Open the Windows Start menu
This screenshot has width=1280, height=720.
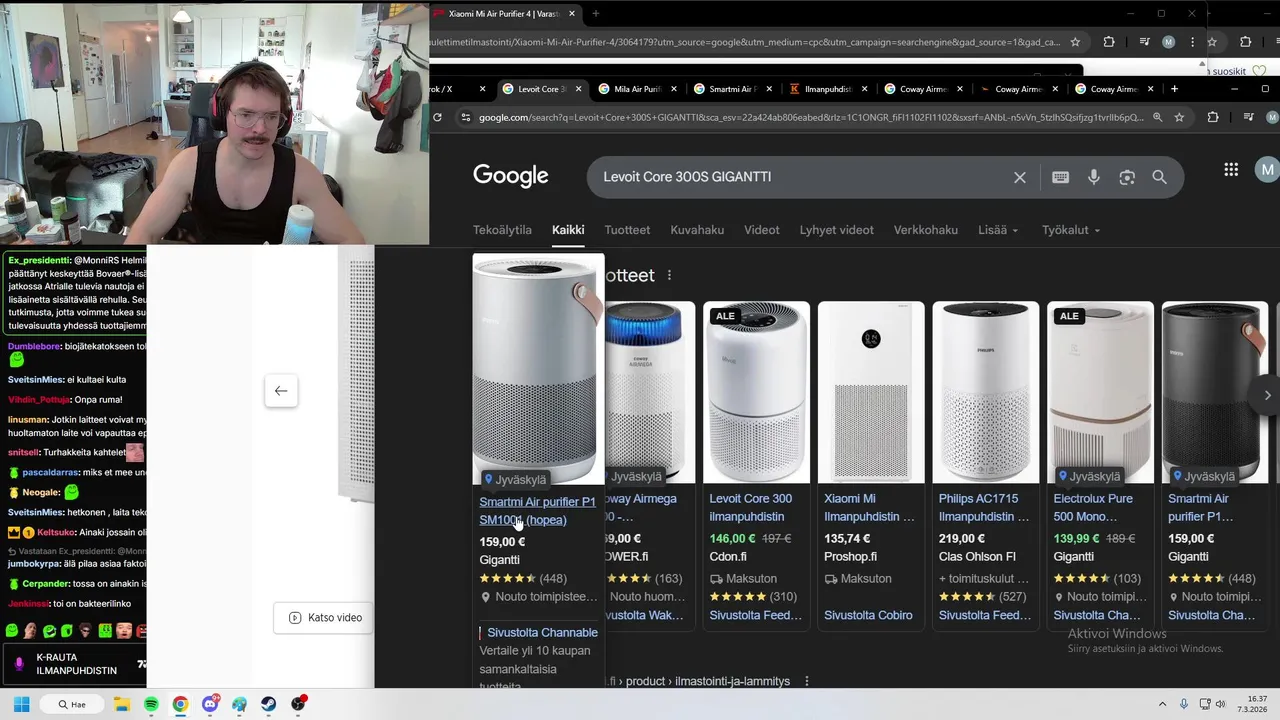click(21, 704)
